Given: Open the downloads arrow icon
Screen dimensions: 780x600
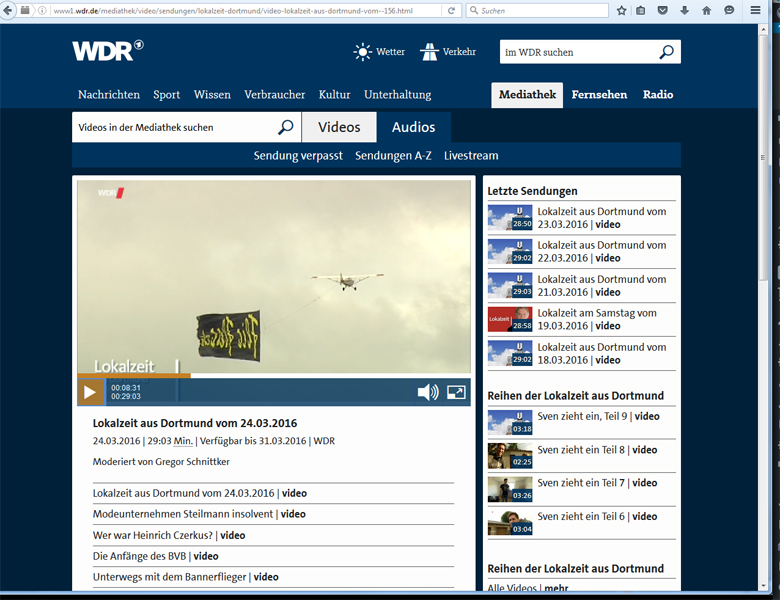Looking at the screenshot, I should point(684,10).
